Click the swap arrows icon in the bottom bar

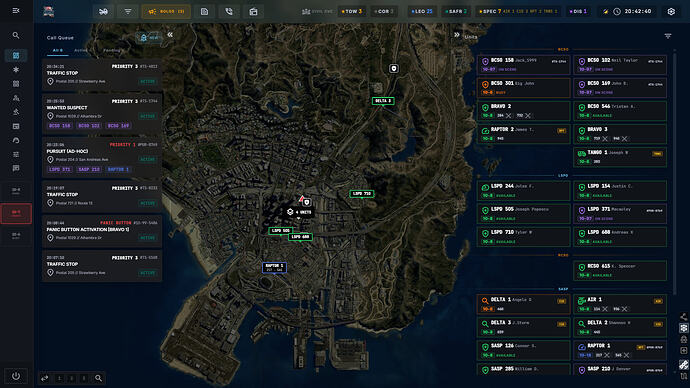[44, 378]
